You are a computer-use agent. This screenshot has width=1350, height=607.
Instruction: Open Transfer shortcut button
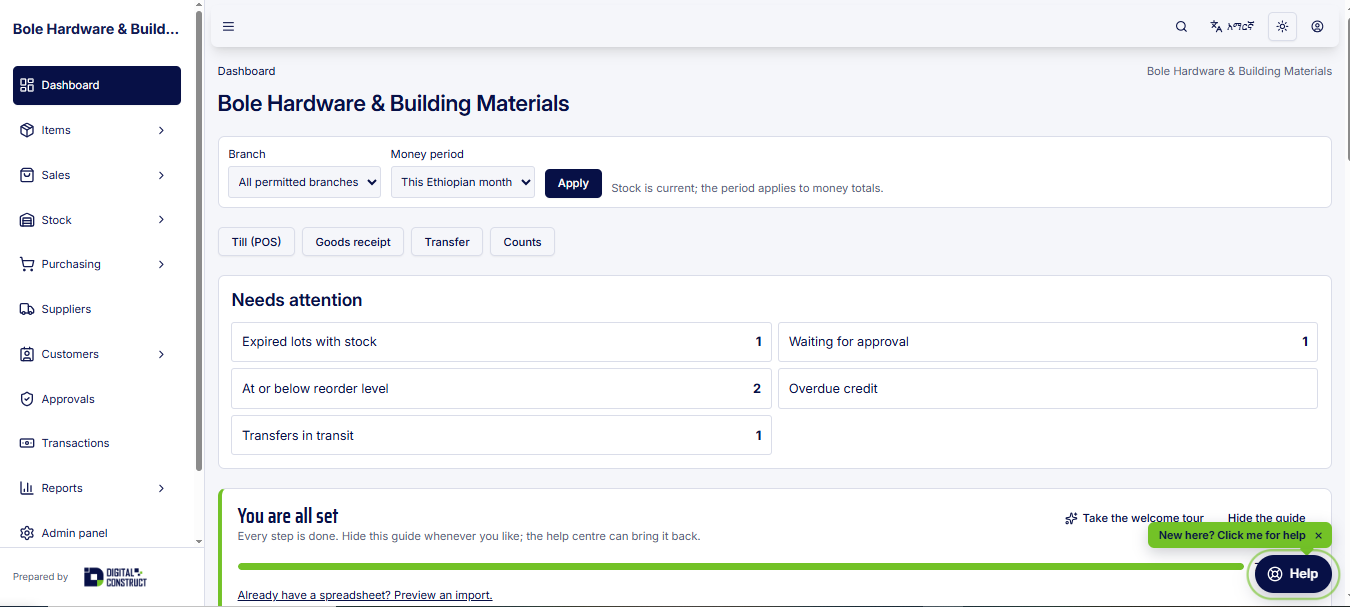pyautogui.click(x=447, y=242)
